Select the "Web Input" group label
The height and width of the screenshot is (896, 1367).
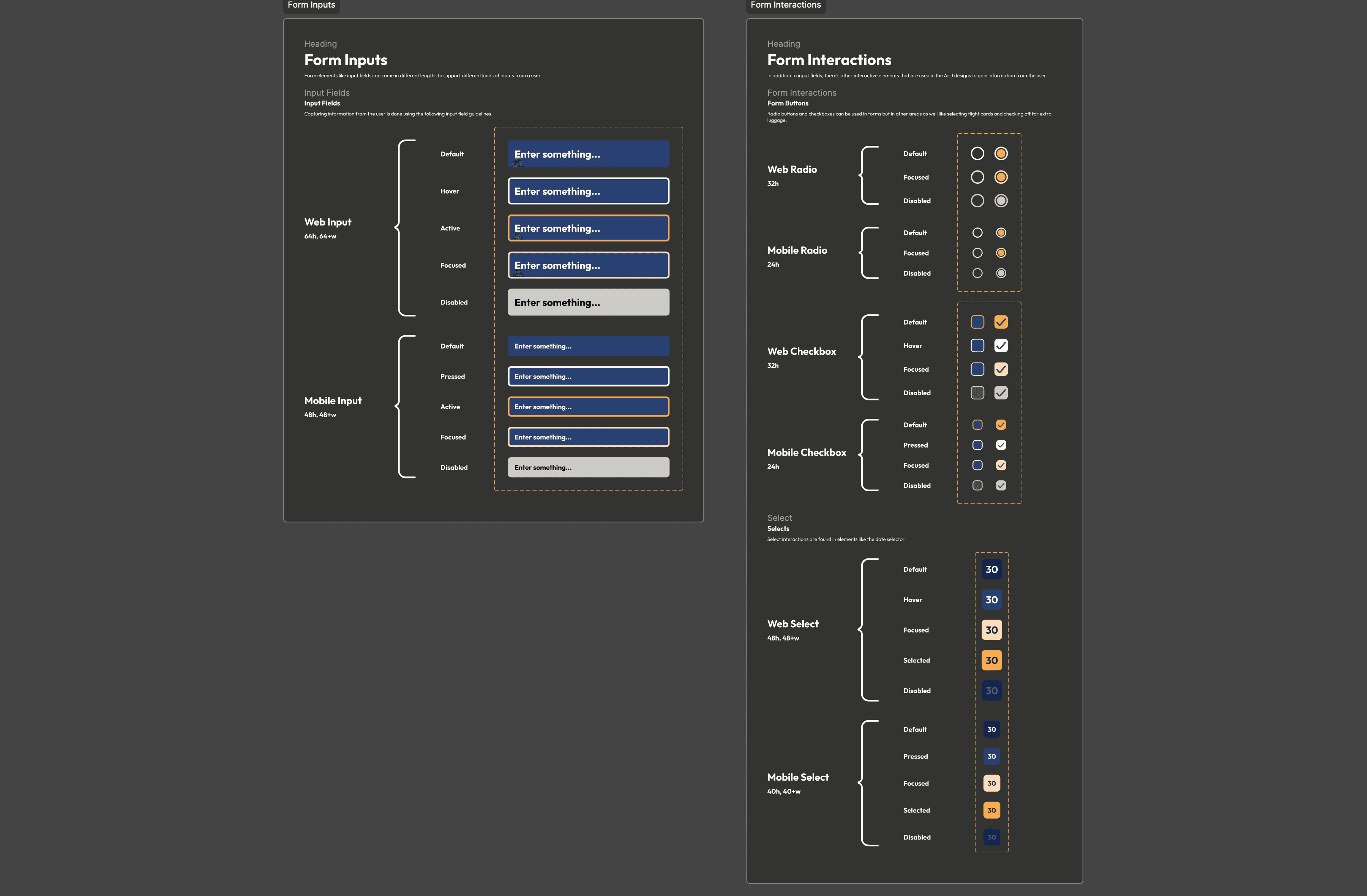327,222
